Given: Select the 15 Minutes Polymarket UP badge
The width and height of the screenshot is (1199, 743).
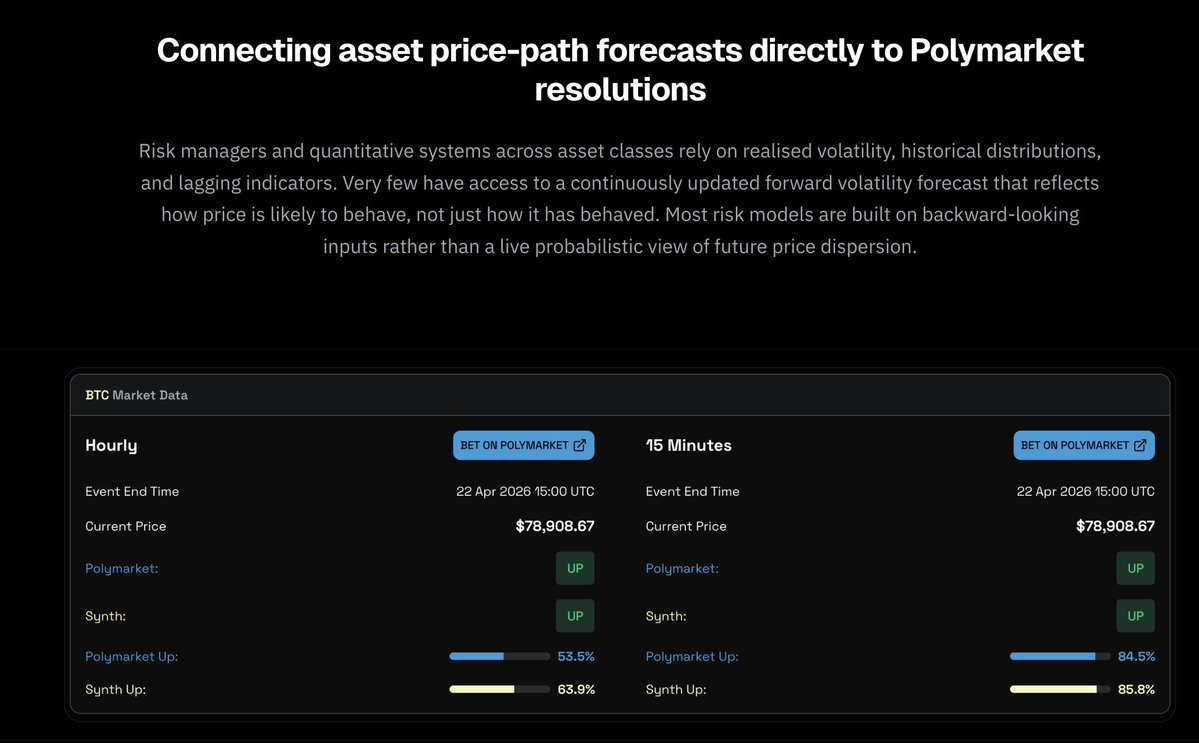Looking at the screenshot, I should coord(1136,569).
